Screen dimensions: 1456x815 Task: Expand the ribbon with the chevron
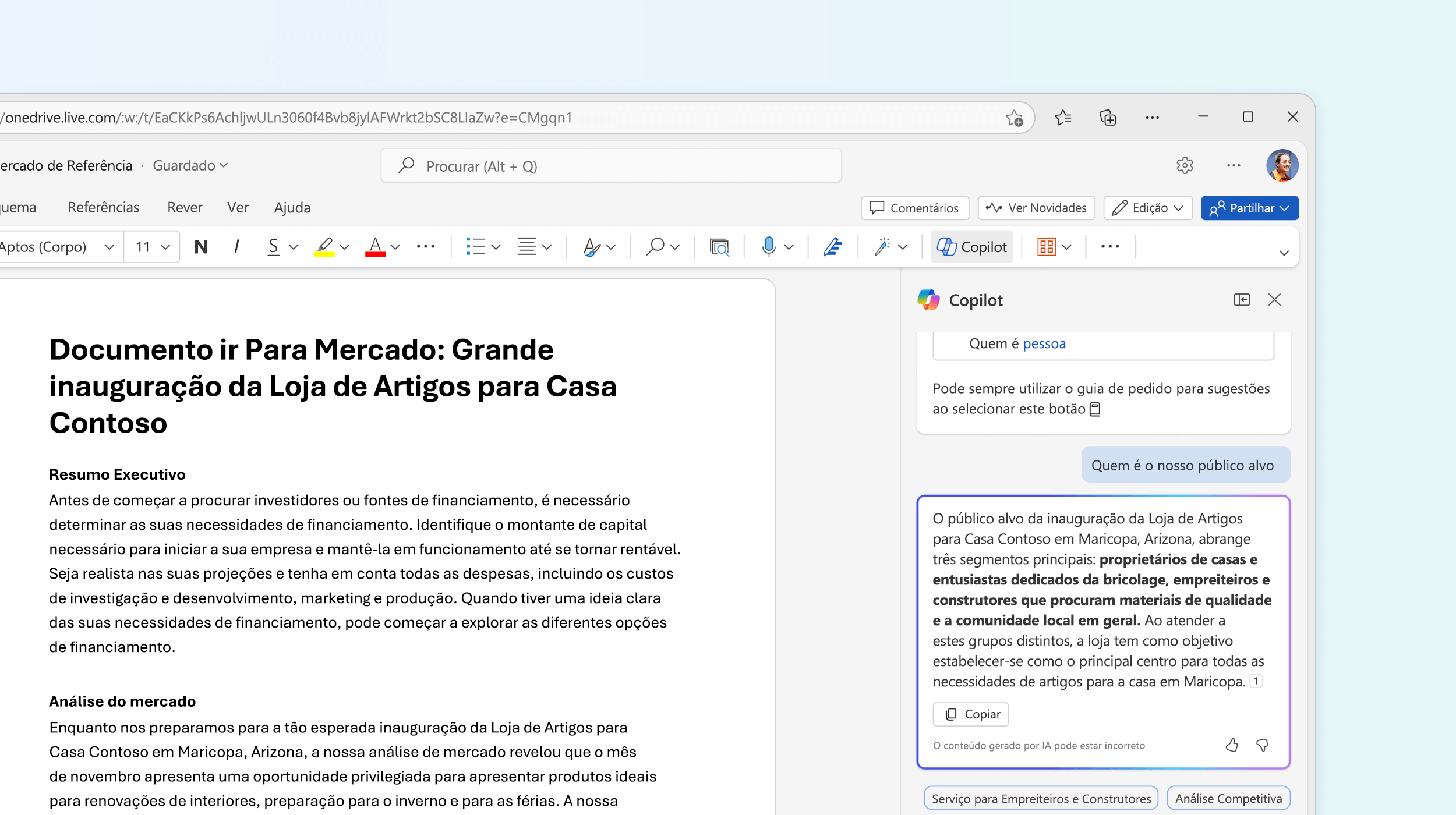point(1284,253)
